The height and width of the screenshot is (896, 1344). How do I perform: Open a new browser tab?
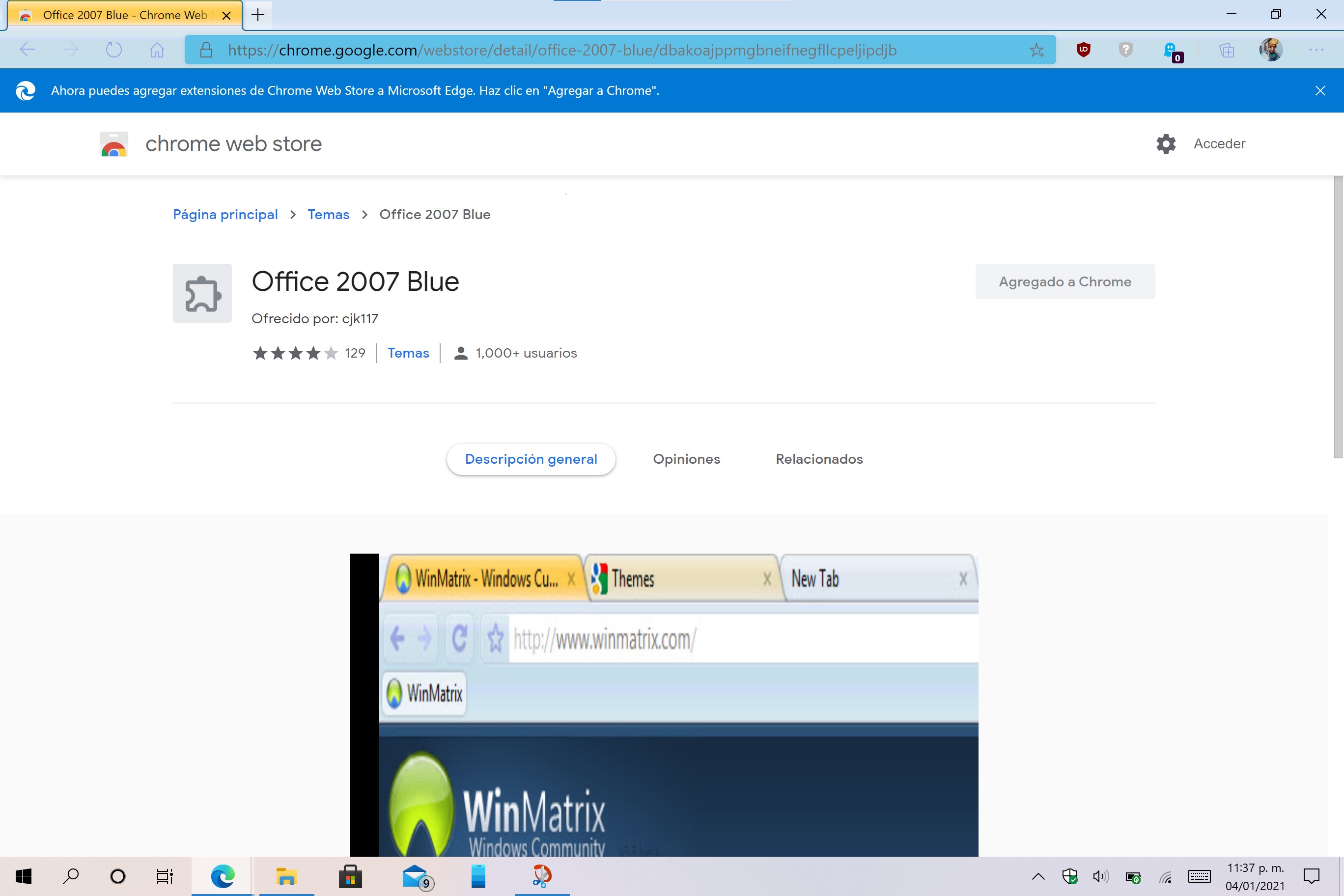[x=258, y=15]
